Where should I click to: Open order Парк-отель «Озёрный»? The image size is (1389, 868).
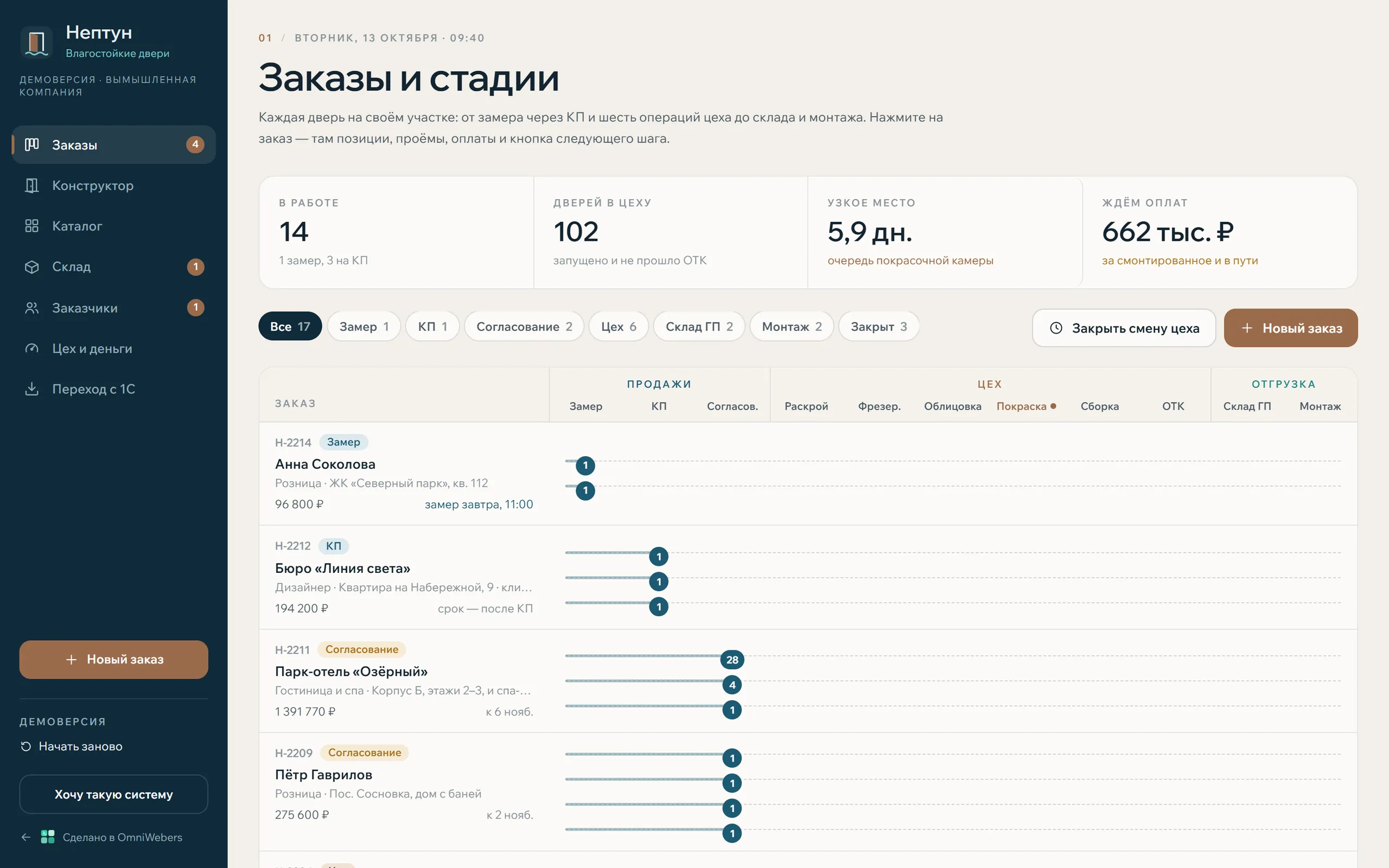[351, 671]
